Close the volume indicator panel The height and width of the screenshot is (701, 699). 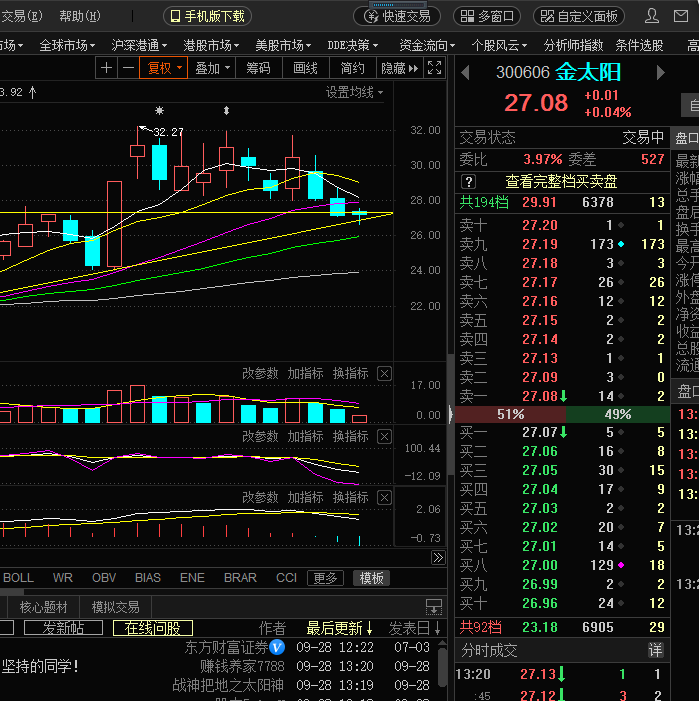coord(384,373)
